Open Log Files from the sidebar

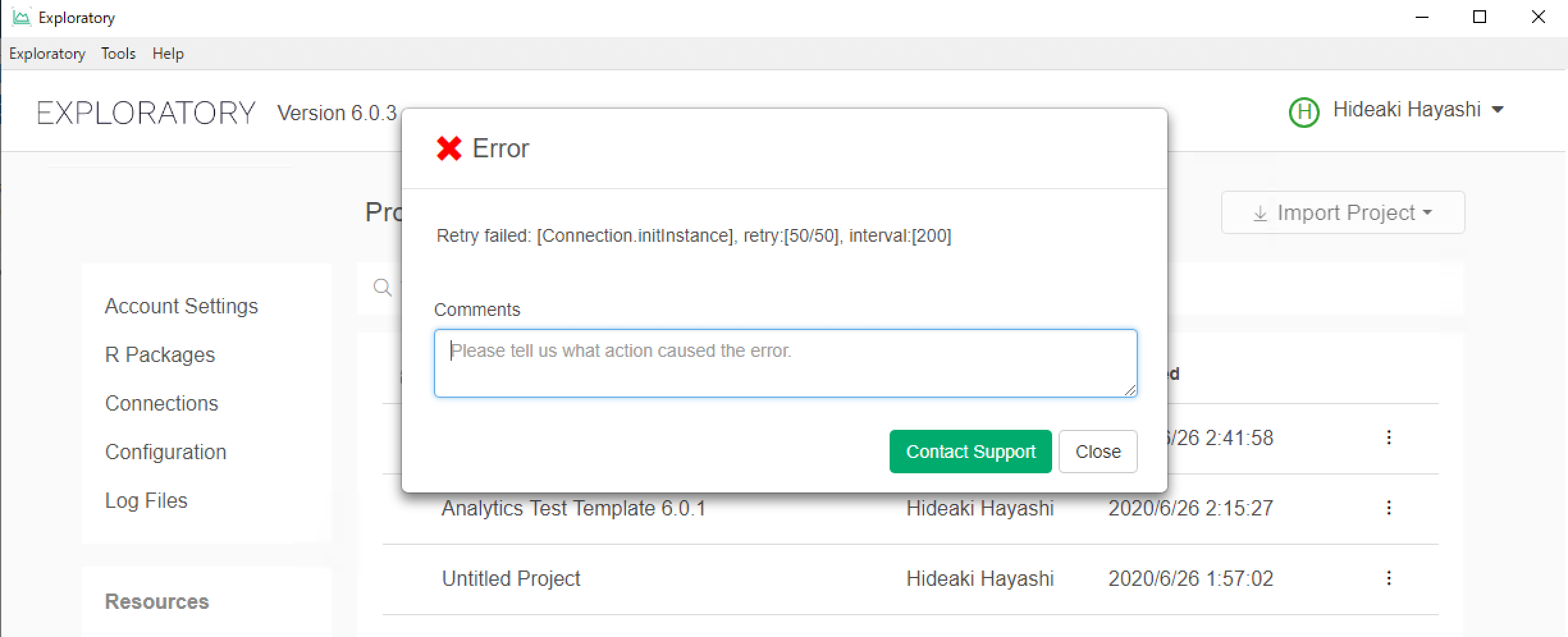coord(146,500)
